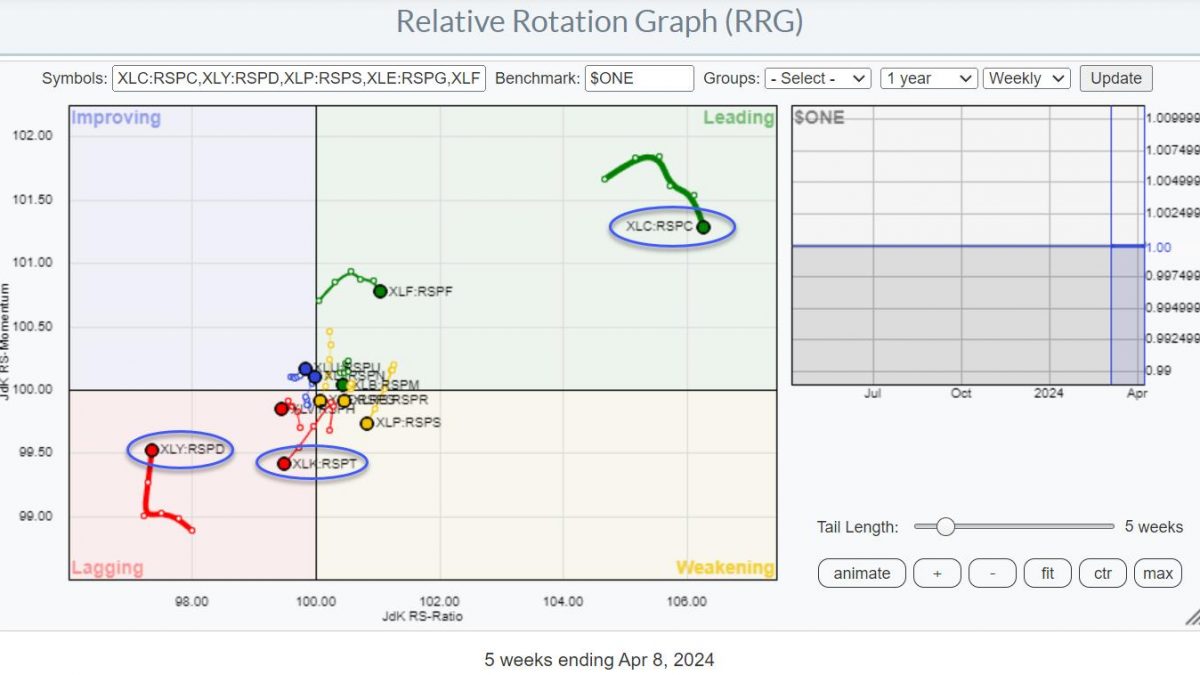Click the Leading quadrant label
Screen dimensions: 1200x675
738,118
